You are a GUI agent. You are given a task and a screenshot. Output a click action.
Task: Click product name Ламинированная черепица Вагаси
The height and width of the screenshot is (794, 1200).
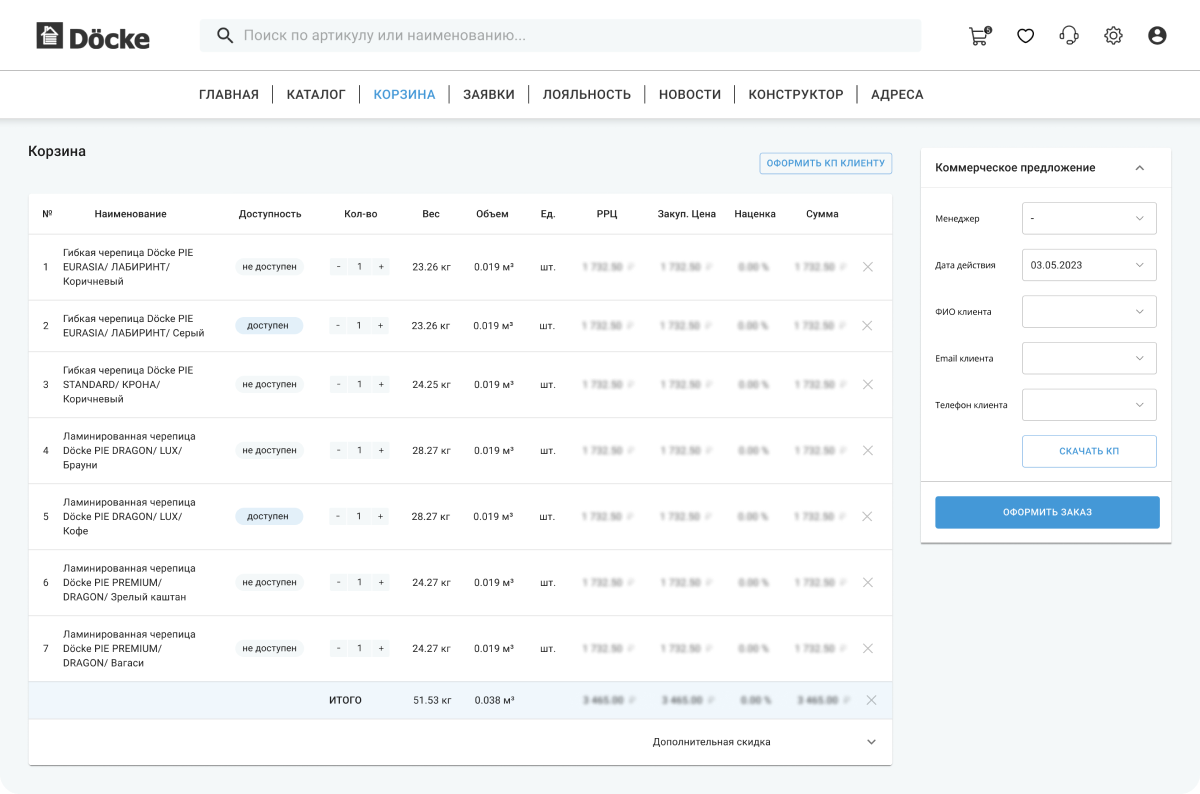click(x=129, y=648)
